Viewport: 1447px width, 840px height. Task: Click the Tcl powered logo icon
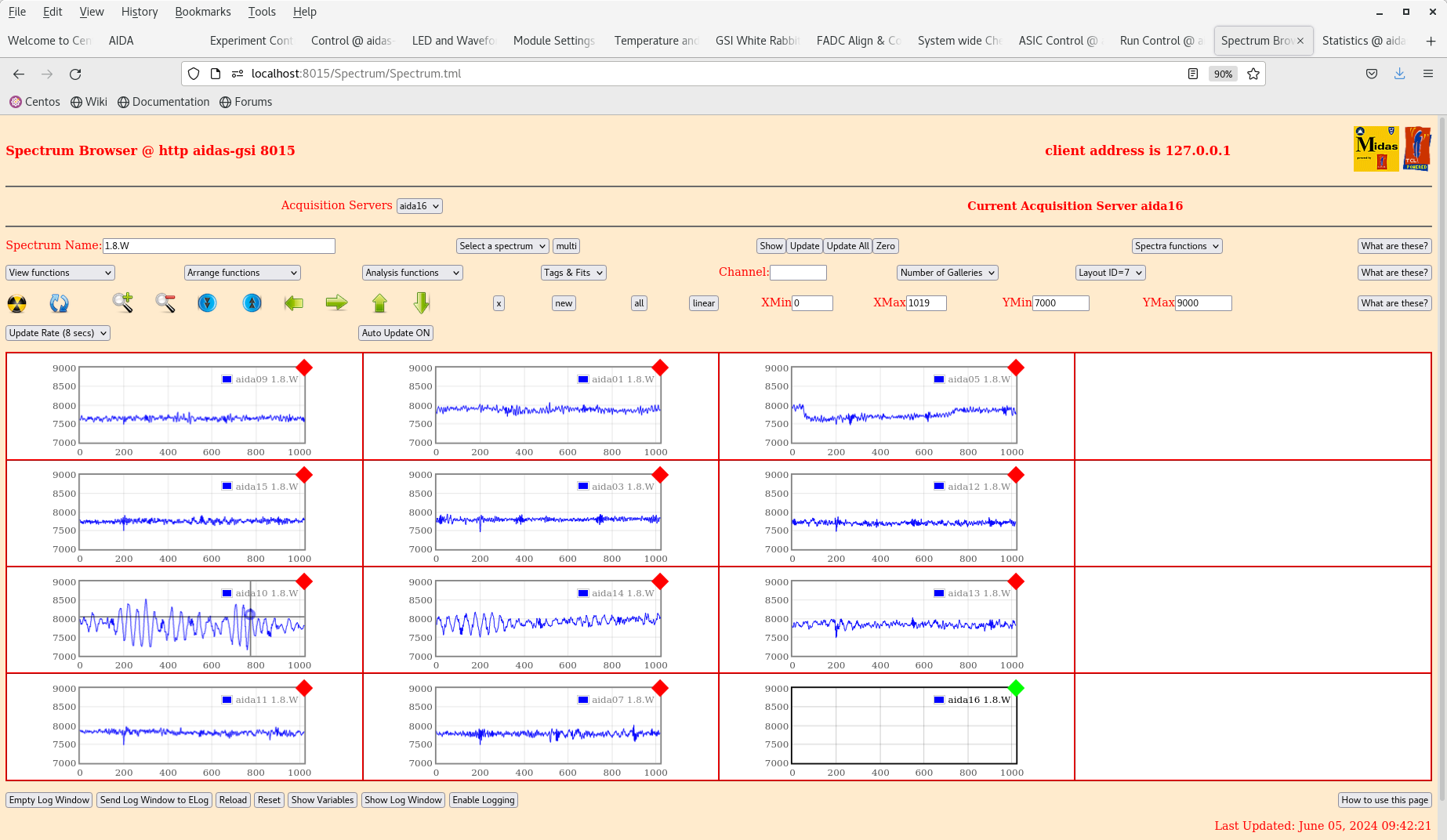pos(1417,149)
